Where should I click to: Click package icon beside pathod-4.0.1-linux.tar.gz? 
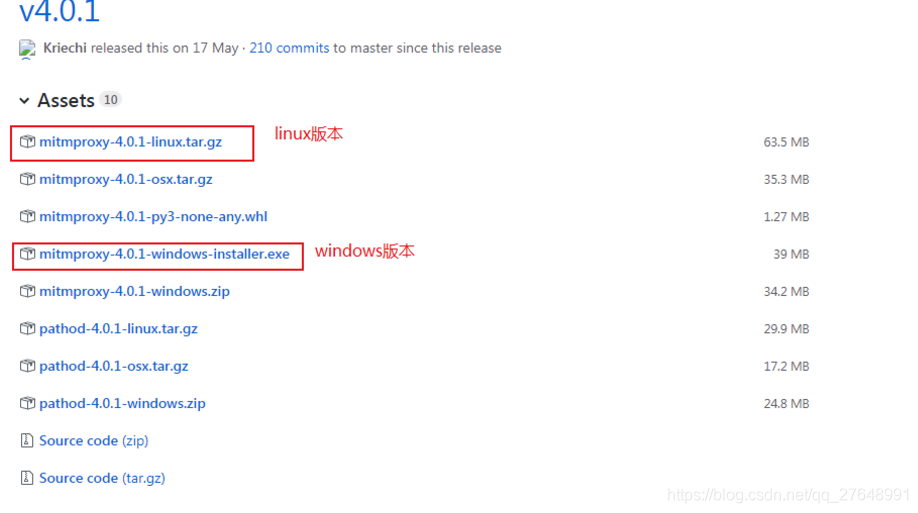27,329
